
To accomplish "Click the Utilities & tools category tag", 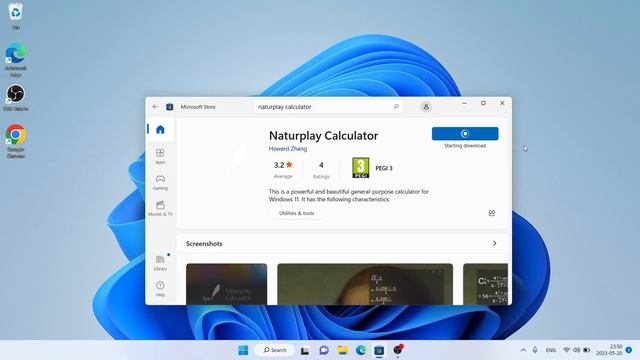I will [296, 213].
